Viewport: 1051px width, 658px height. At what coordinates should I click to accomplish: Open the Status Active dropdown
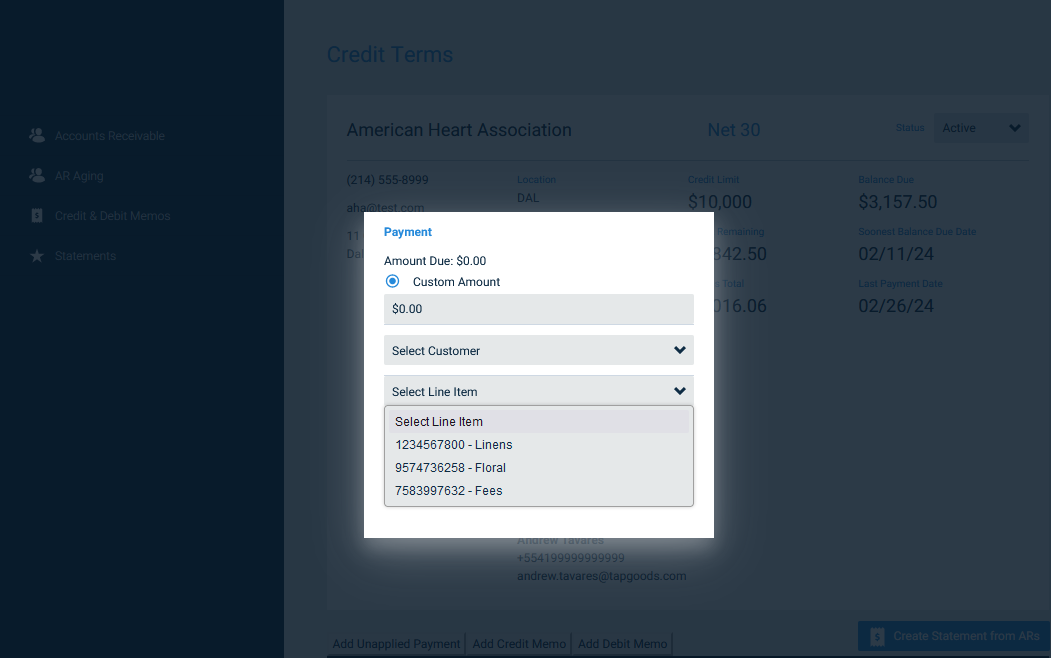click(x=981, y=128)
